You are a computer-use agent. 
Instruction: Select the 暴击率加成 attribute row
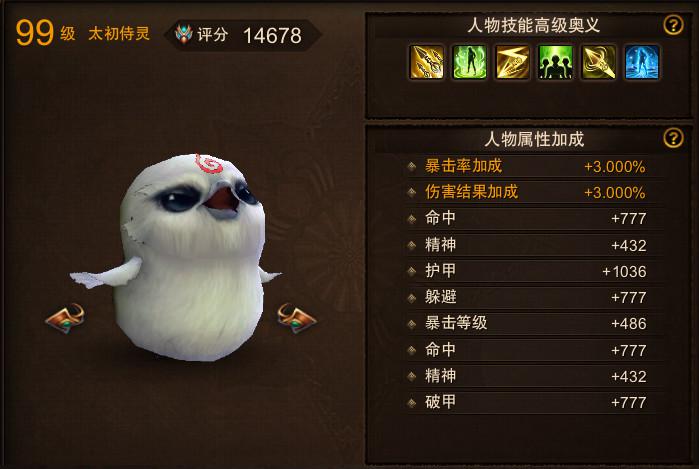[x=534, y=166]
